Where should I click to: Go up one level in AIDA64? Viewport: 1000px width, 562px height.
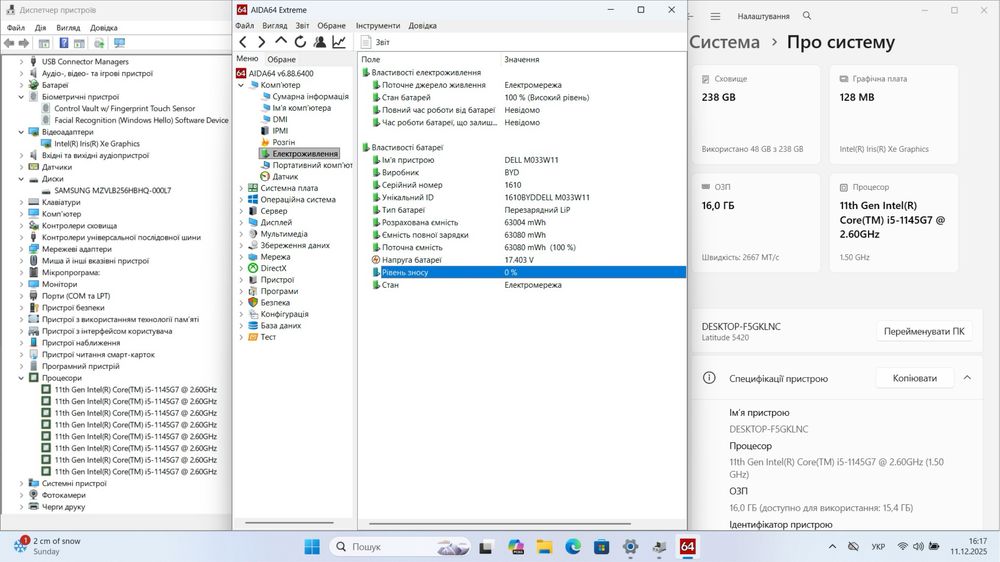281,41
